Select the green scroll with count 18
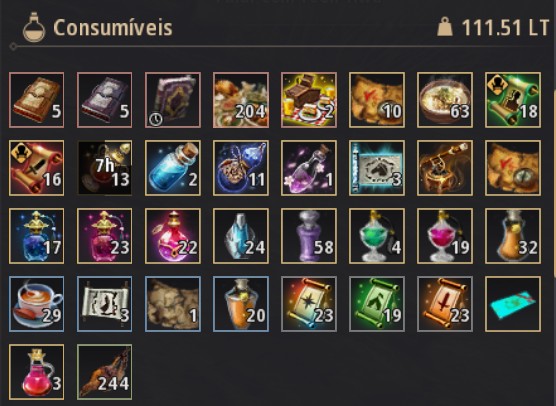 (513, 100)
